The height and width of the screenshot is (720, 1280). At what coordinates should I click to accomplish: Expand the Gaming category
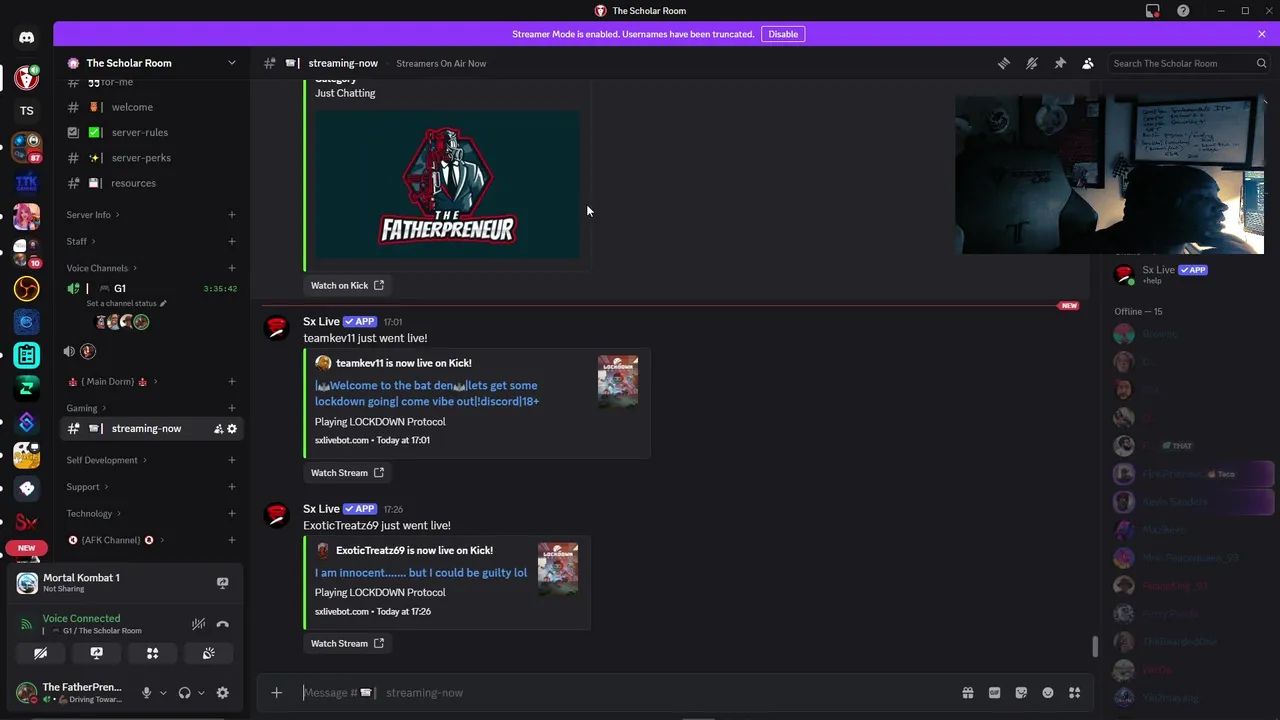point(86,408)
